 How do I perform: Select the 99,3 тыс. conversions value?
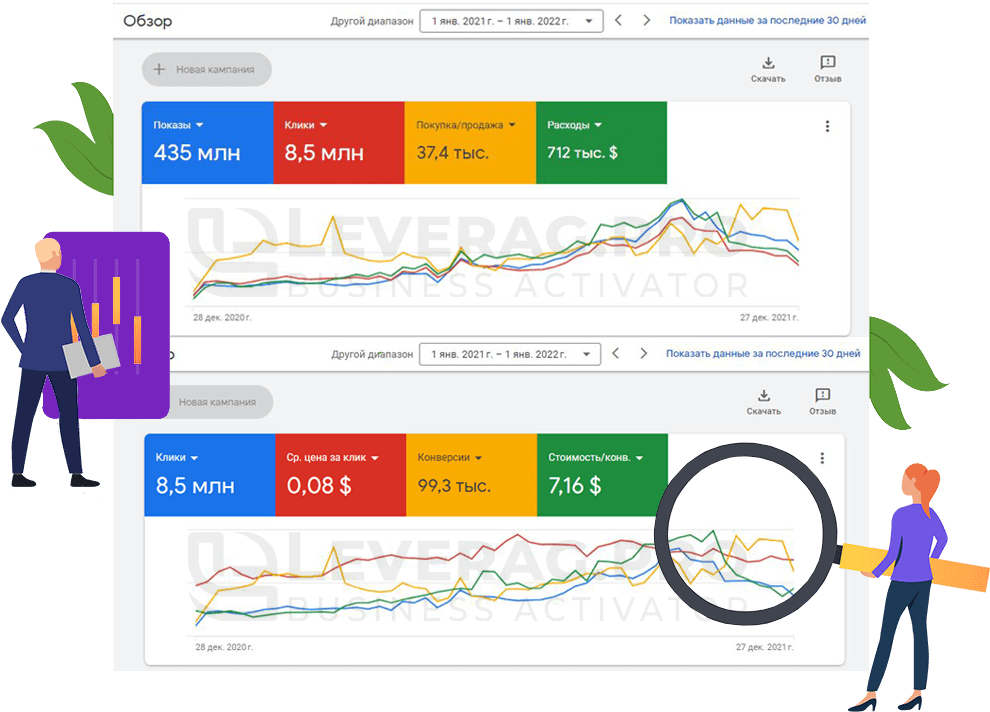(x=454, y=485)
